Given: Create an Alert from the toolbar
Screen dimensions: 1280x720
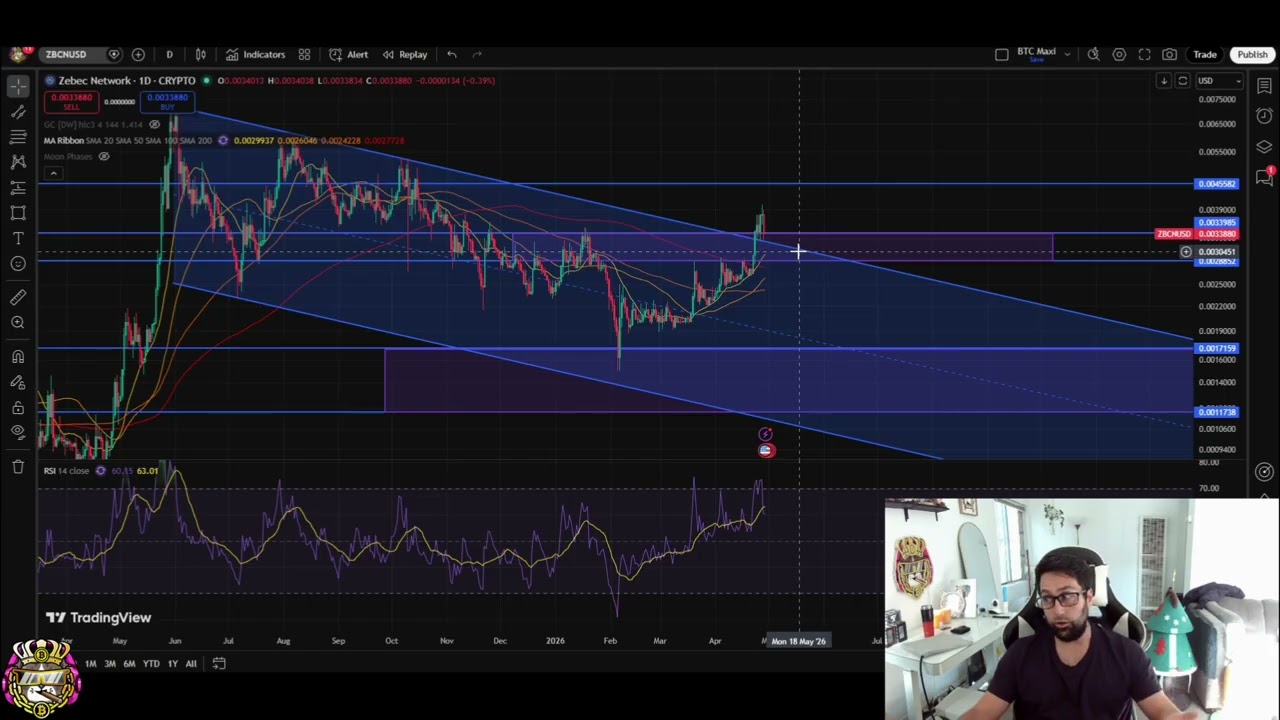Looking at the screenshot, I should [348, 54].
